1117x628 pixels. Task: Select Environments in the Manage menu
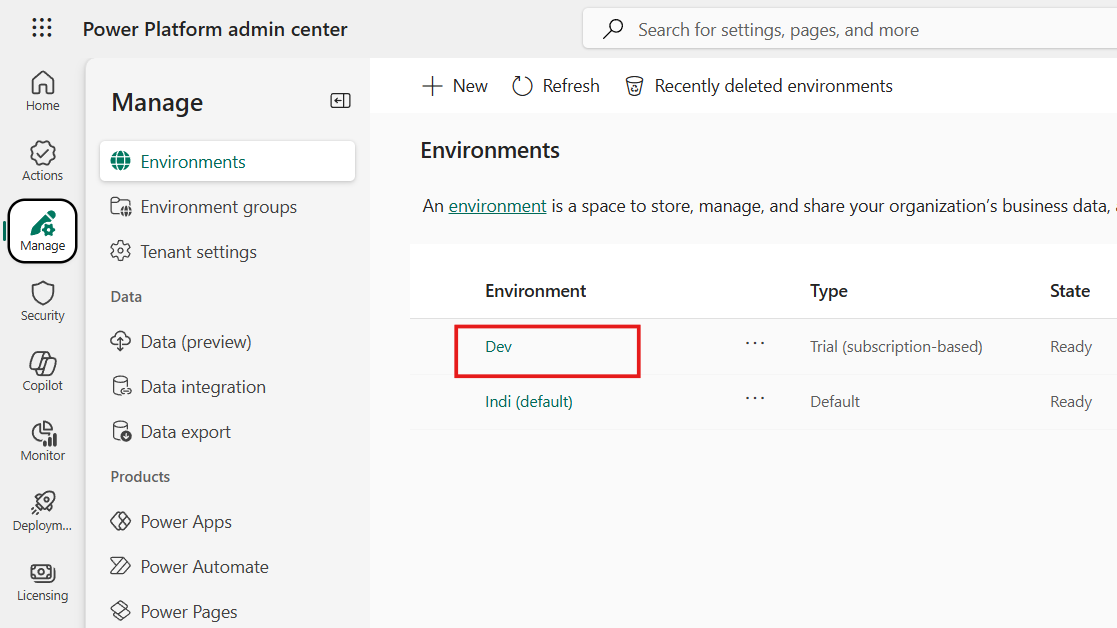pyautogui.click(x=227, y=162)
